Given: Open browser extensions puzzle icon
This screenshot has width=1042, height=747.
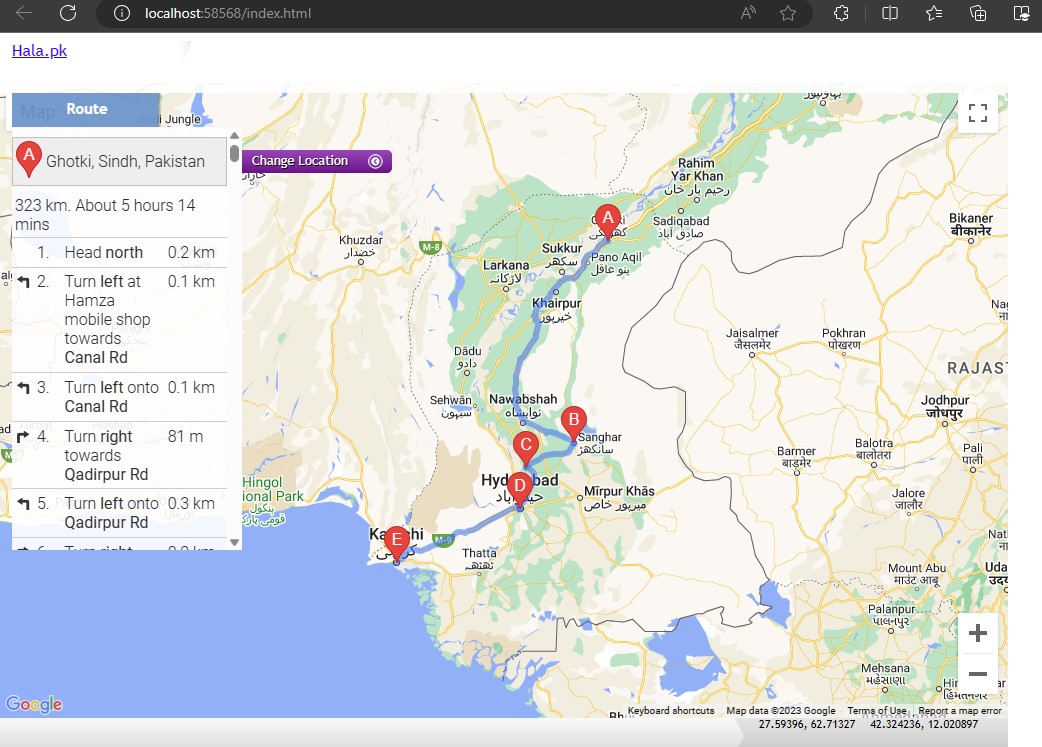Looking at the screenshot, I should click(x=841, y=13).
